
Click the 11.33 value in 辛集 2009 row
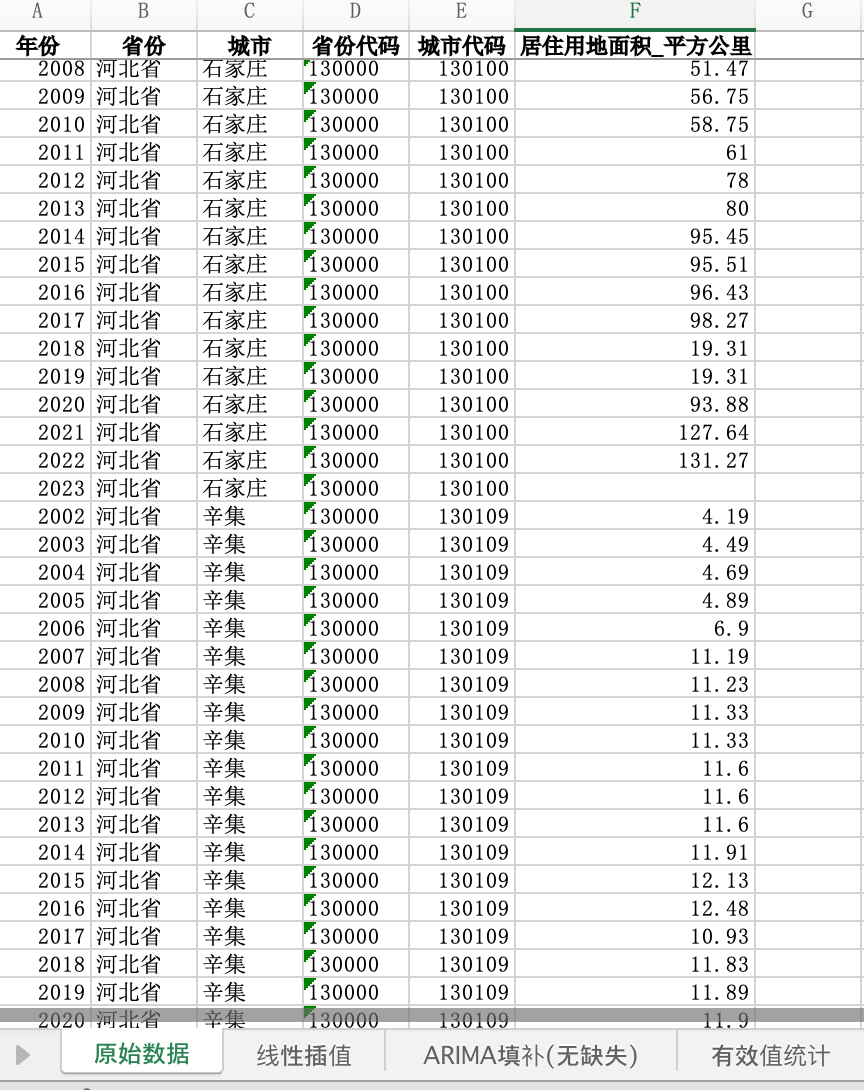click(635, 712)
